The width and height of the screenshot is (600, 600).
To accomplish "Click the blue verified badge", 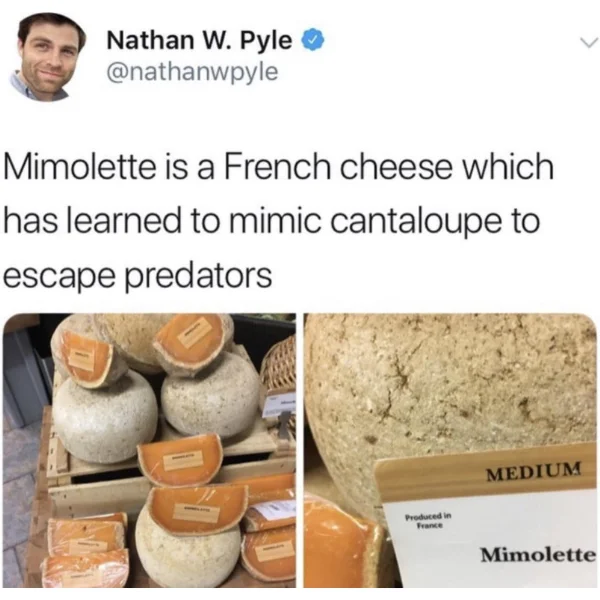I will pos(314,39).
